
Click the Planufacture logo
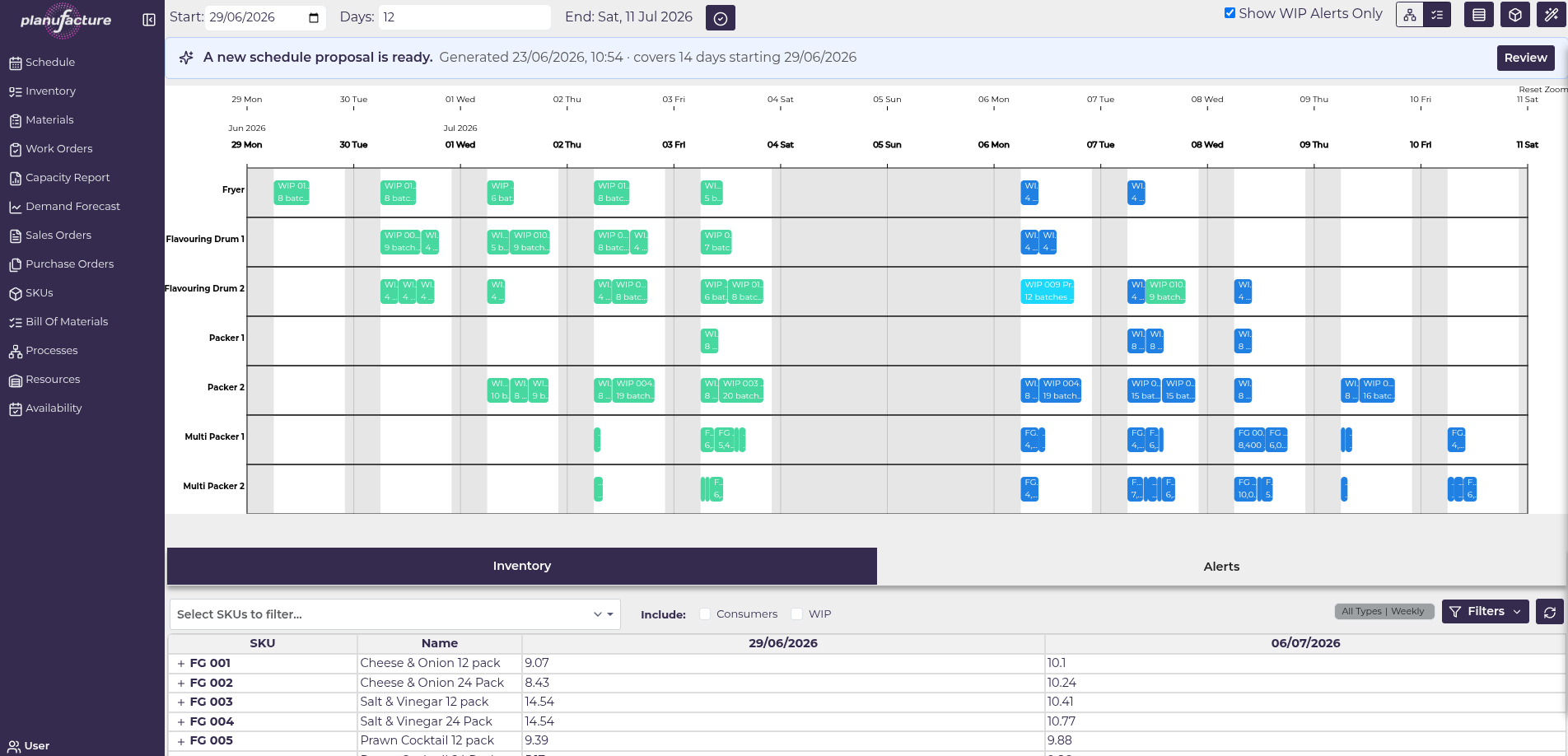click(x=66, y=20)
